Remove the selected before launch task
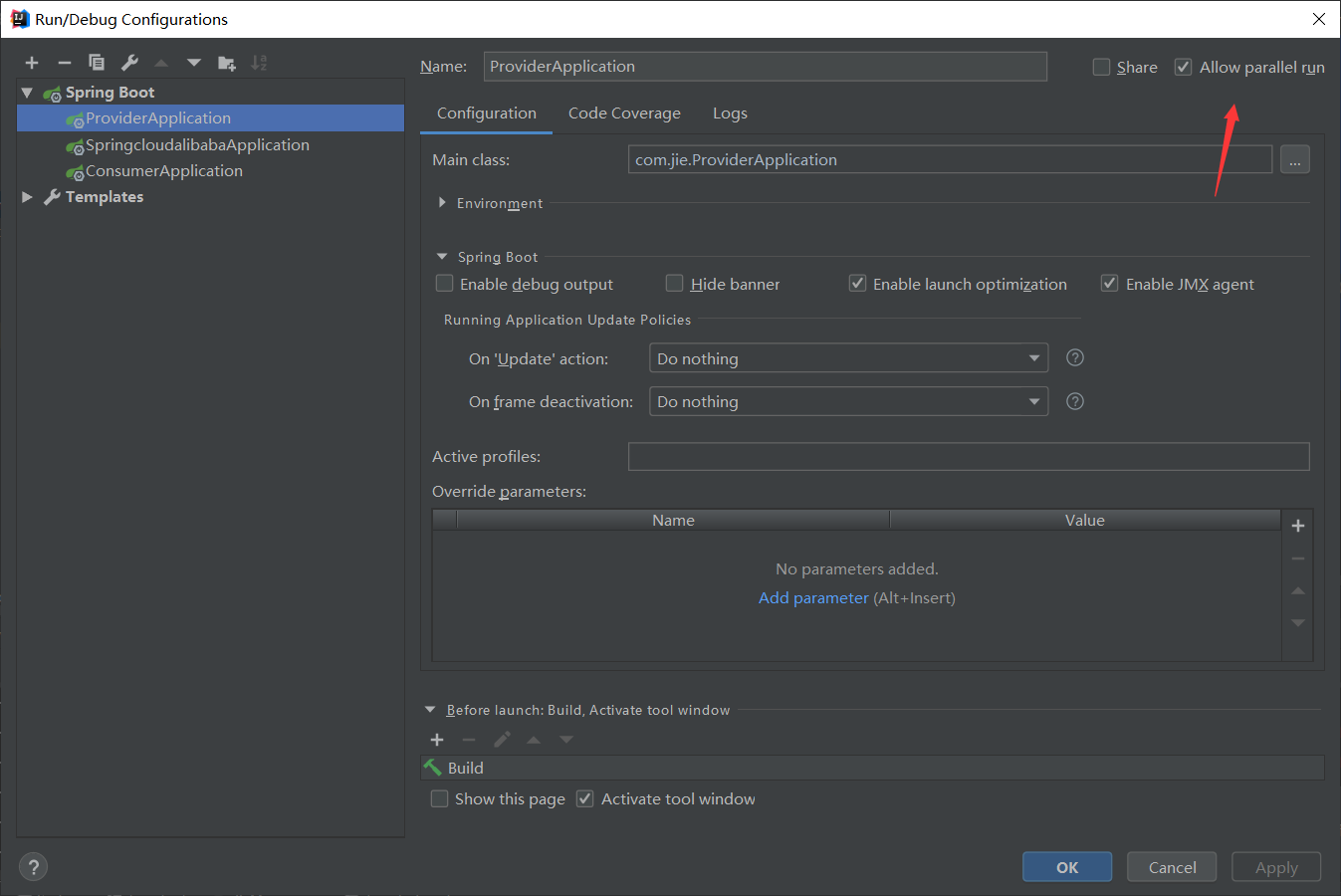 469,740
